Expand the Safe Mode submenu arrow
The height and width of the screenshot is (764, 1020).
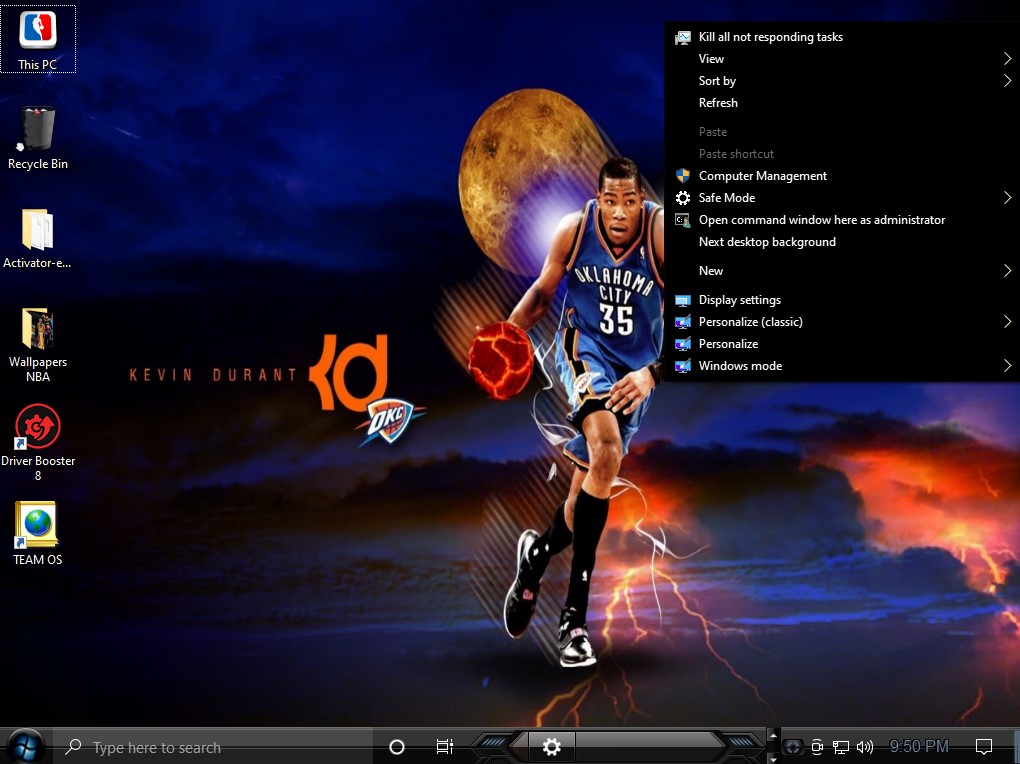[1007, 198]
